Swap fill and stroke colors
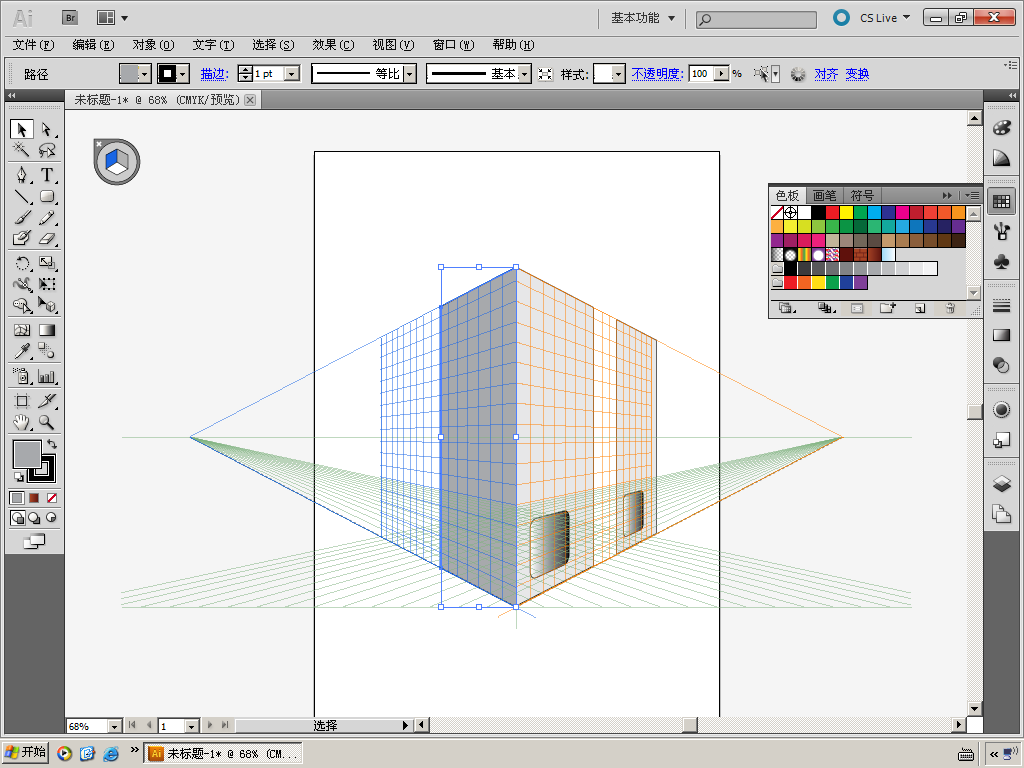The image size is (1024, 768). [x=52, y=444]
